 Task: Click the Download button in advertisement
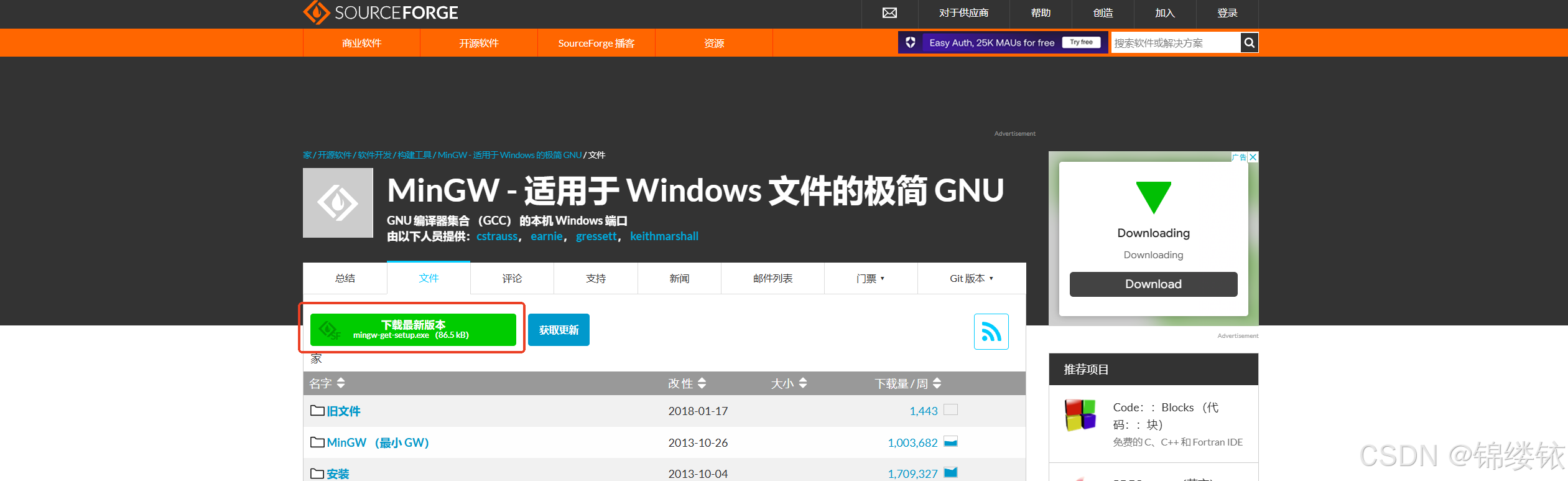(x=1153, y=284)
